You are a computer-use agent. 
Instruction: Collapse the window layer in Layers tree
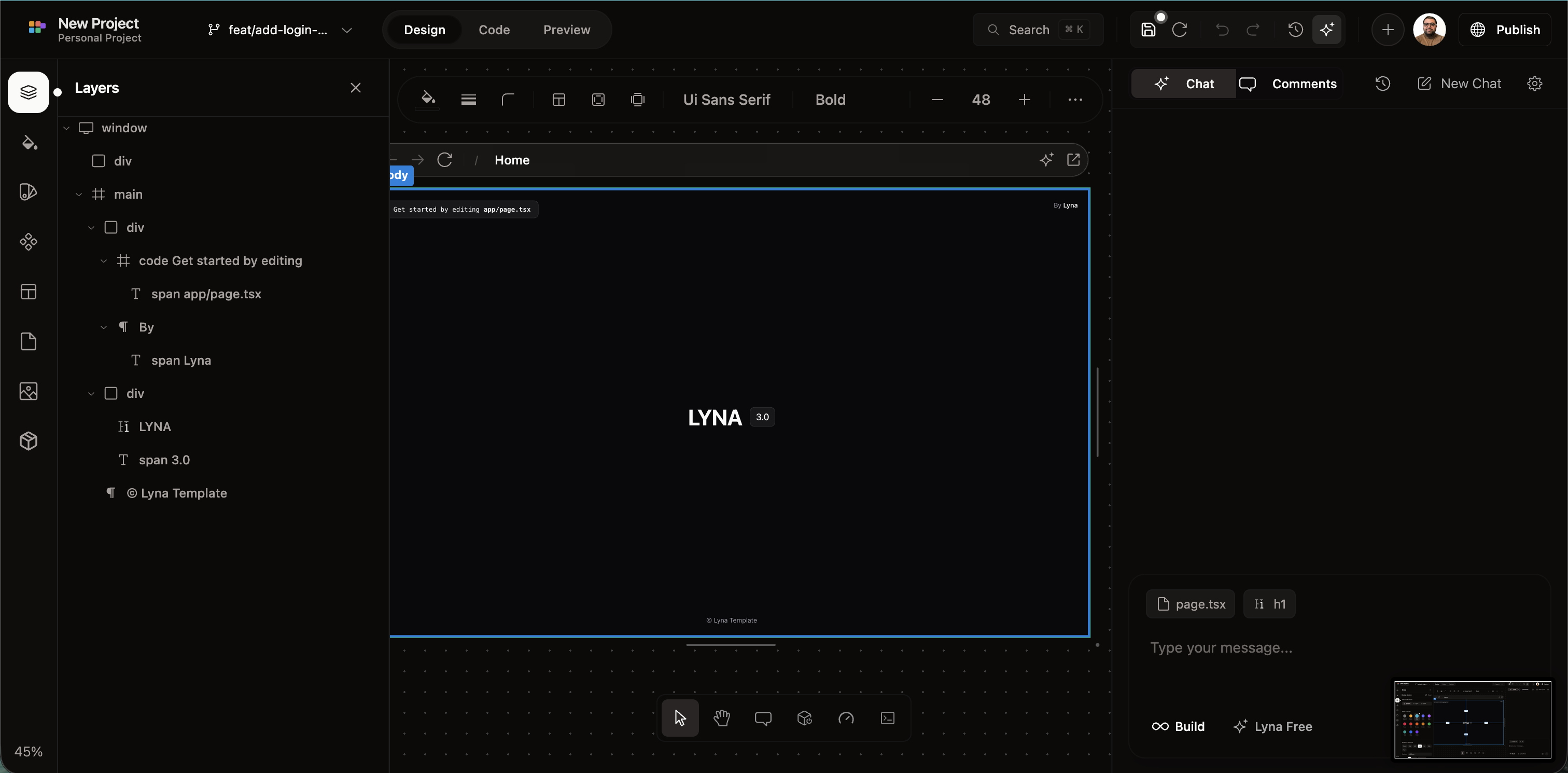pyautogui.click(x=67, y=128)
